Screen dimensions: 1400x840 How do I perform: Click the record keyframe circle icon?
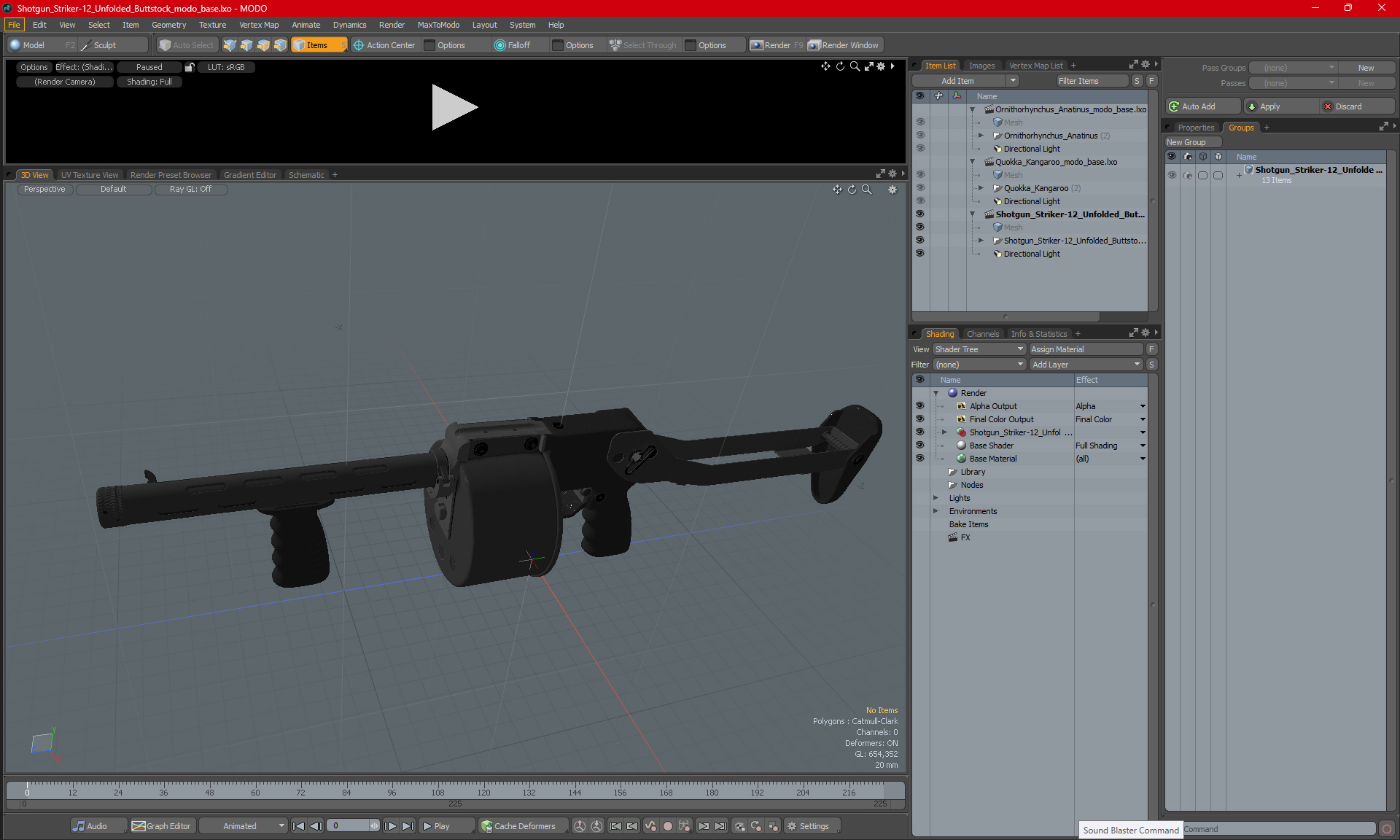coord(667,826)
